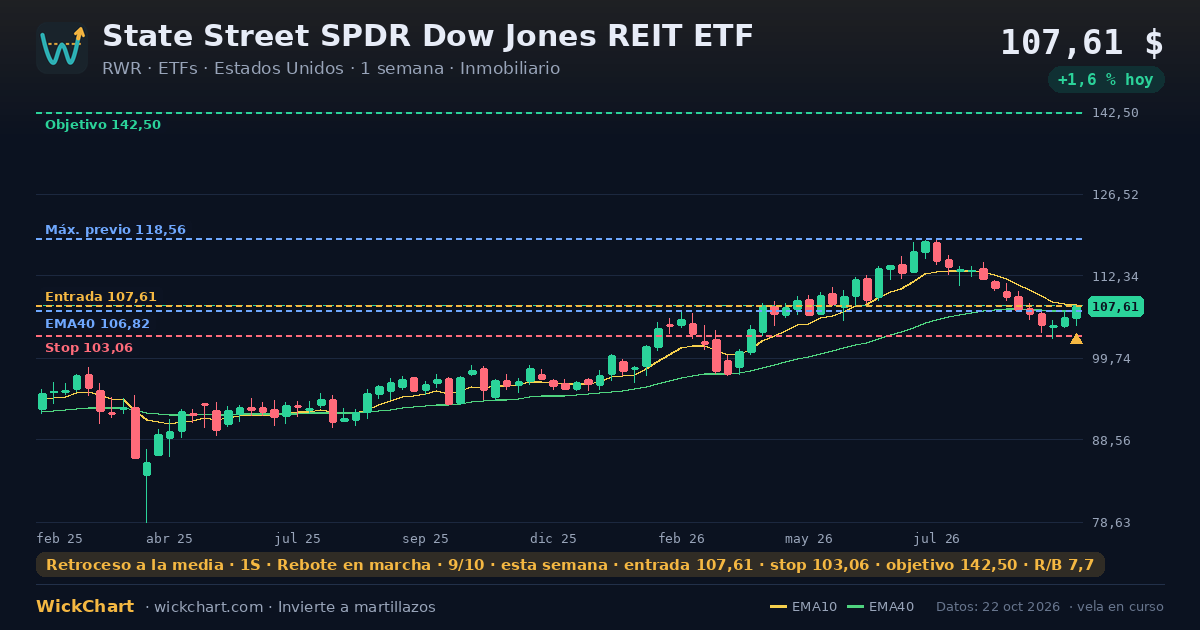Click the Entrada 107,61 label
The height and width of the screenshot is (630, 1200).
point(101,297)
